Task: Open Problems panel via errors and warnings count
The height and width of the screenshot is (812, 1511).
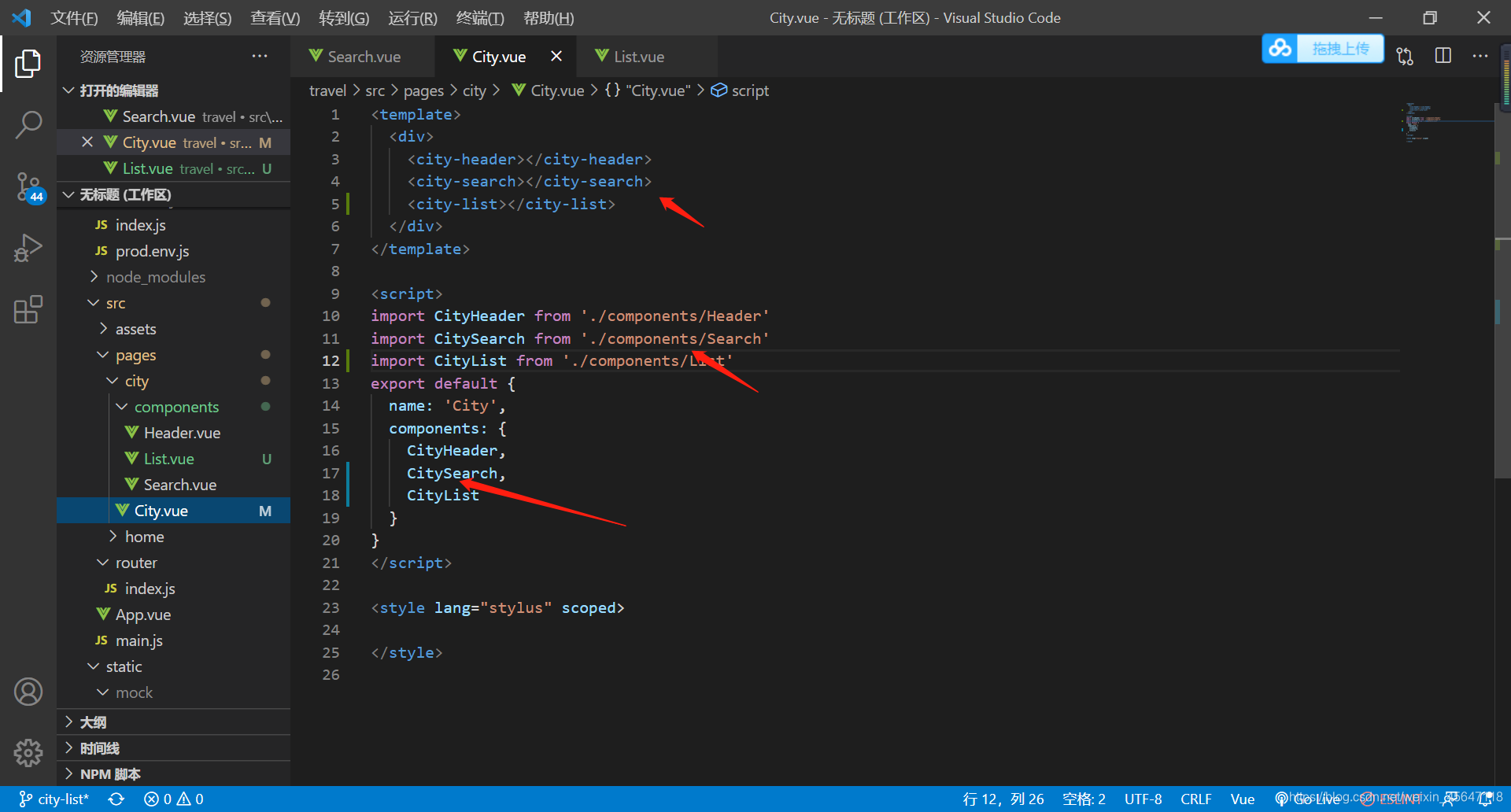Action: pyautogui.click(x=174, y=799)
